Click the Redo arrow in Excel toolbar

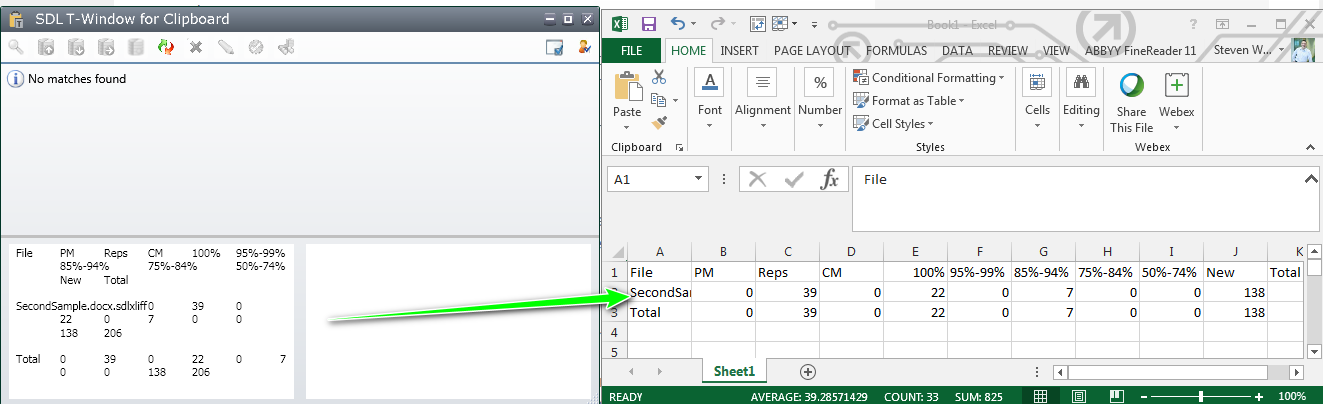click(717, 23)
